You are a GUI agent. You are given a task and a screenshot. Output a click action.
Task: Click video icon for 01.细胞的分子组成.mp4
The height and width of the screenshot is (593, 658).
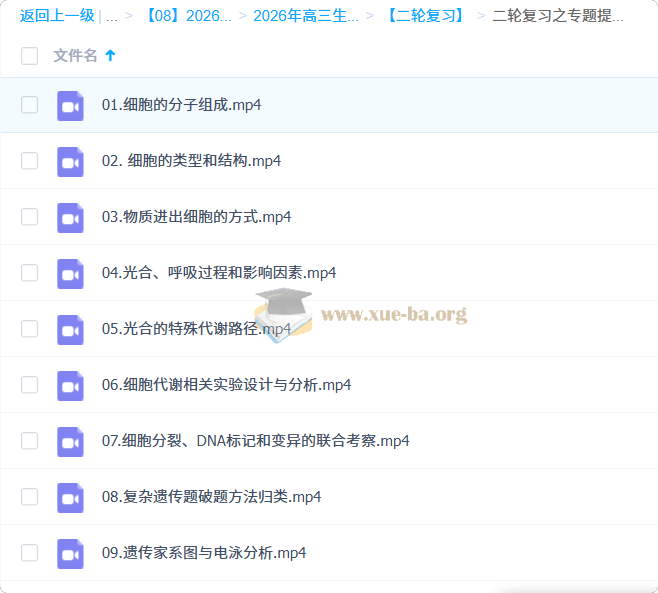(x=70, y=105)
